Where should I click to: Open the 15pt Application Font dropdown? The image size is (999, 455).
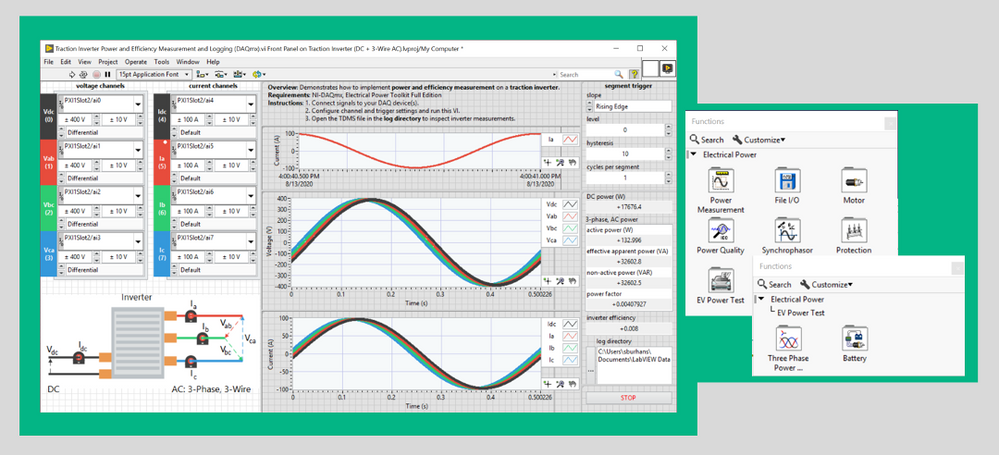152,74
